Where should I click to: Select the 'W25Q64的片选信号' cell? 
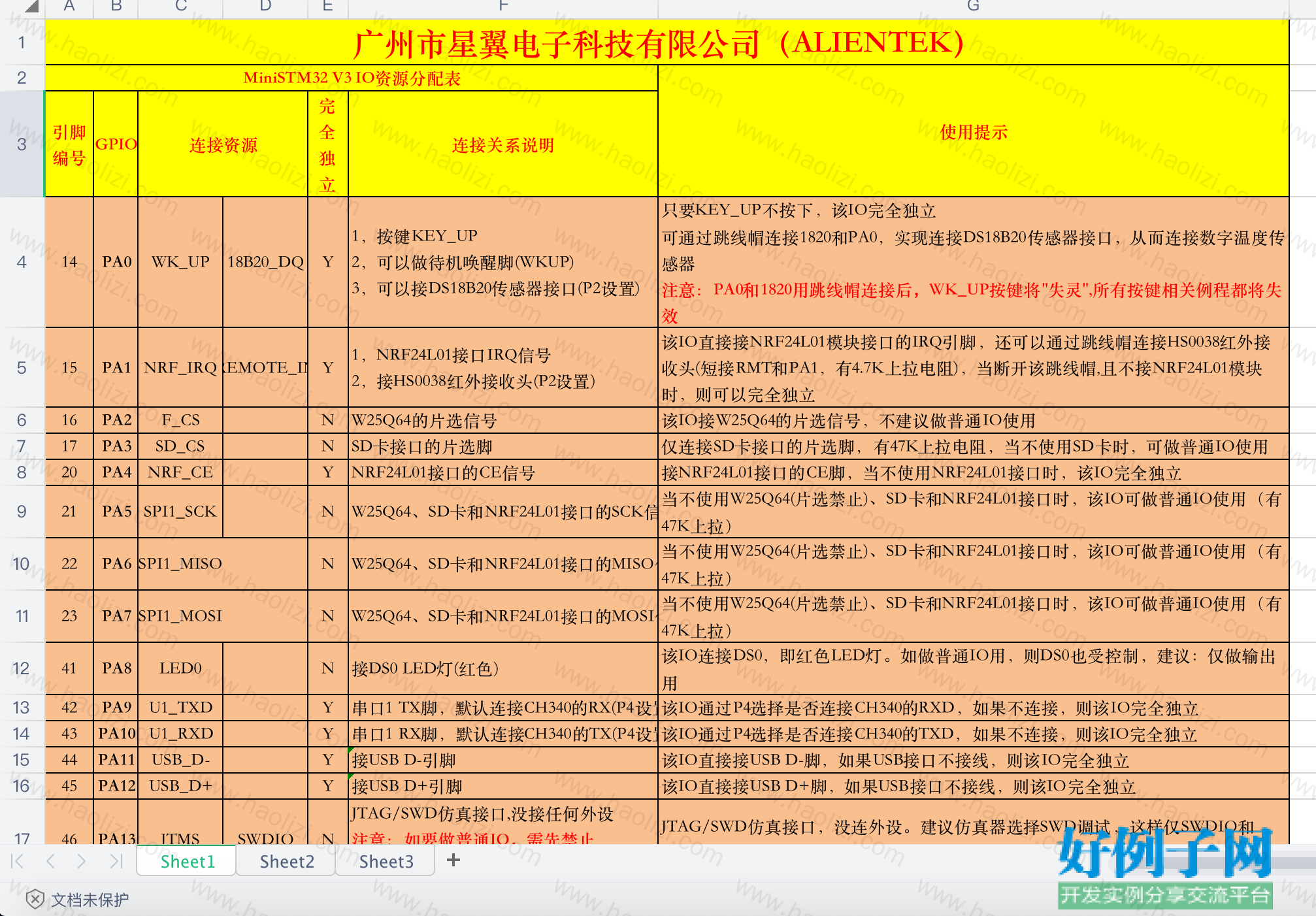coord(503,420)
